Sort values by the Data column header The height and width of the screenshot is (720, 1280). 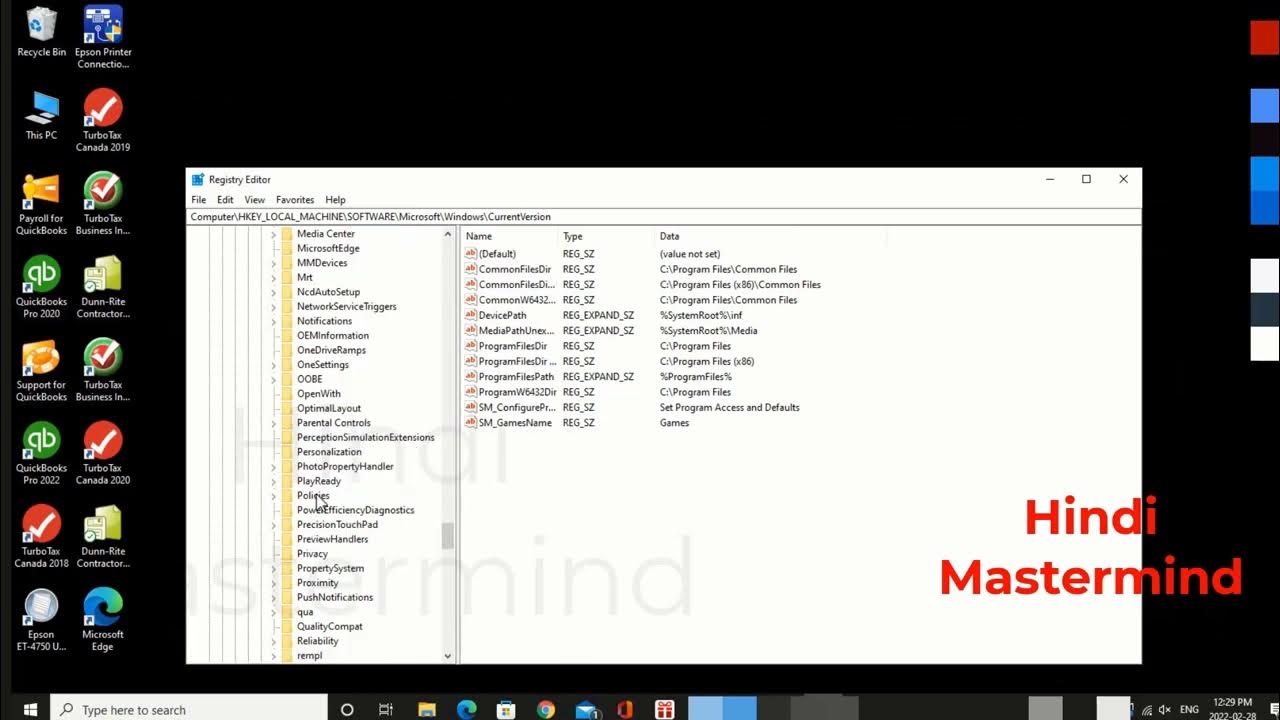770,236
